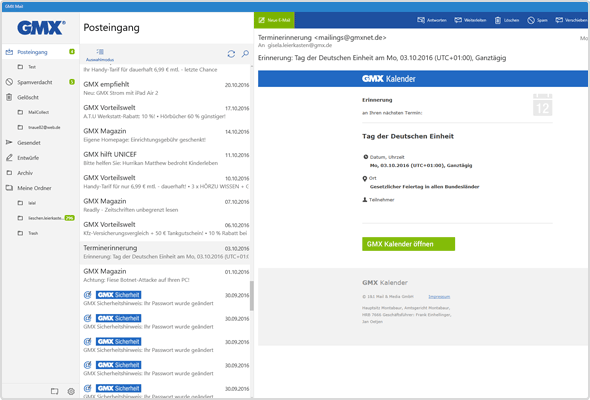Mark message with the Spam icon

pos(531,20)
